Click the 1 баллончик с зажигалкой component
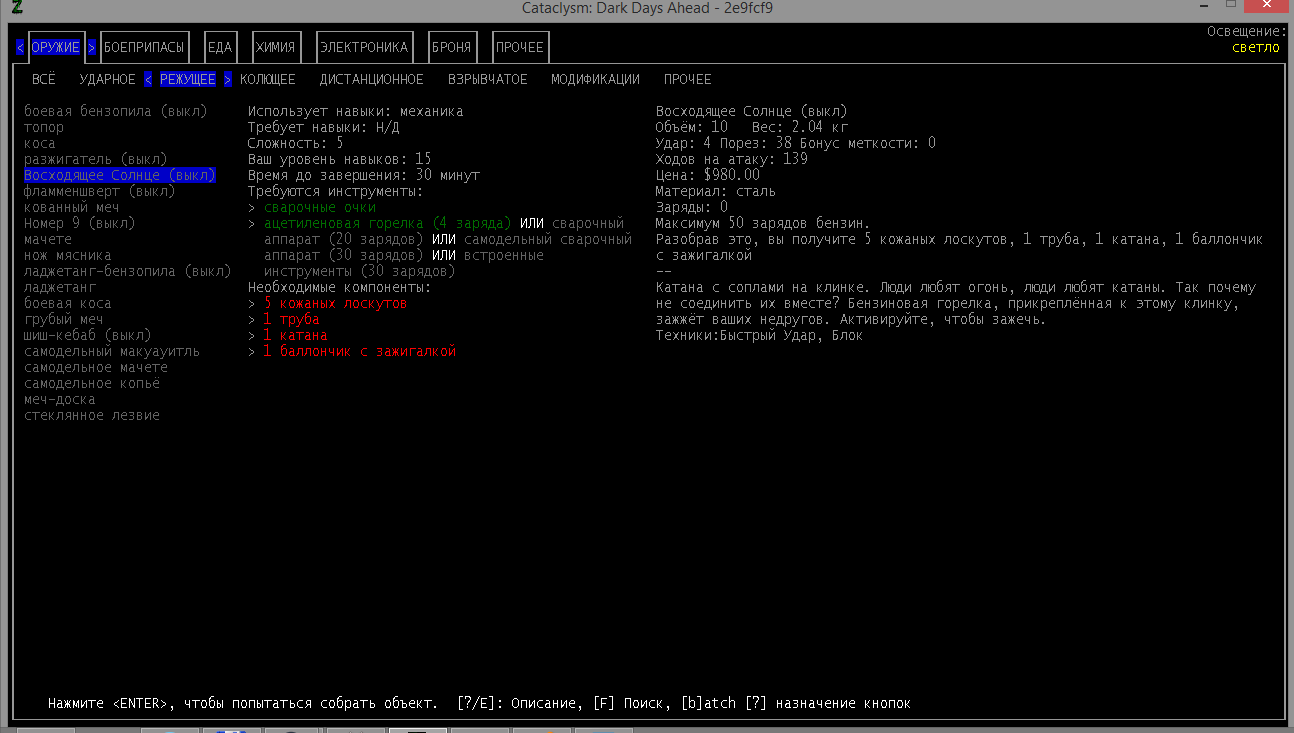The image size is (1294, 733). [360, 351]
